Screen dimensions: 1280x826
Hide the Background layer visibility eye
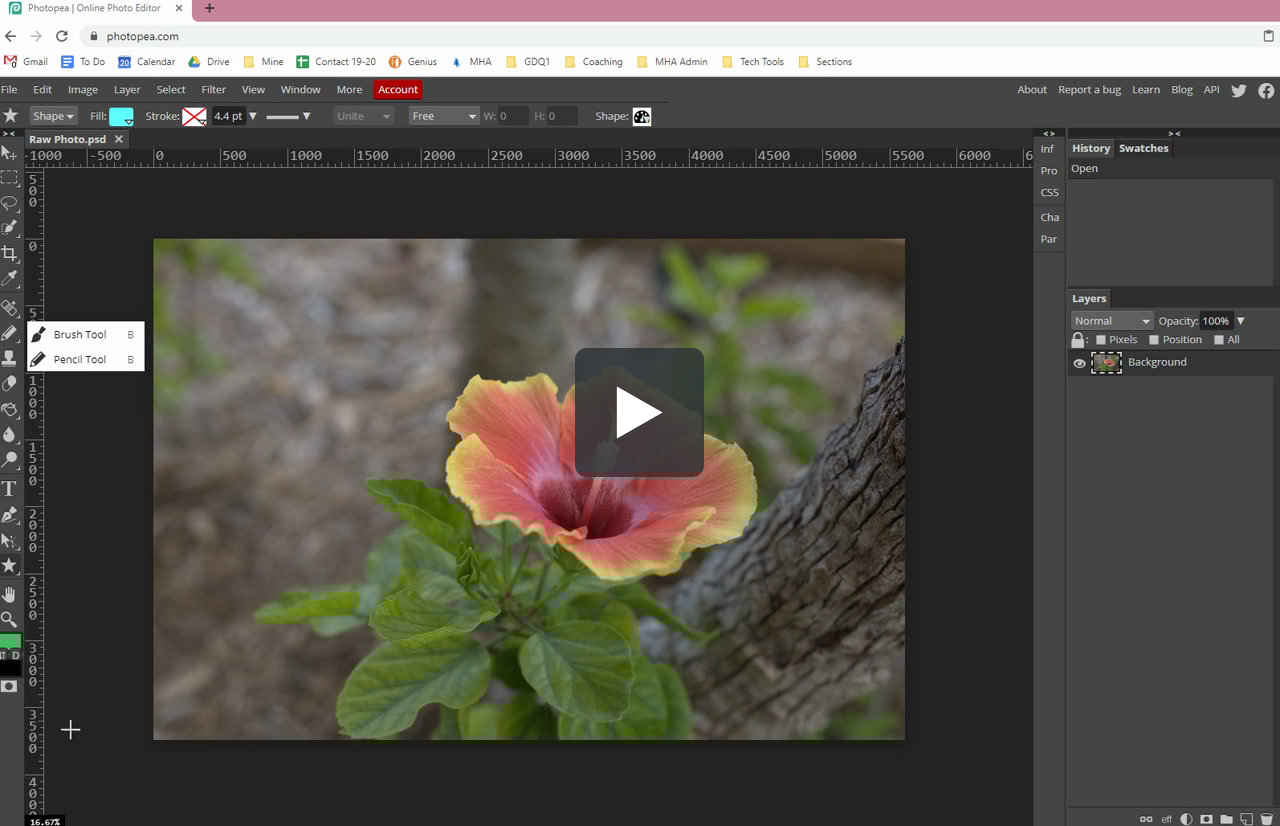tap(1078, 362)
